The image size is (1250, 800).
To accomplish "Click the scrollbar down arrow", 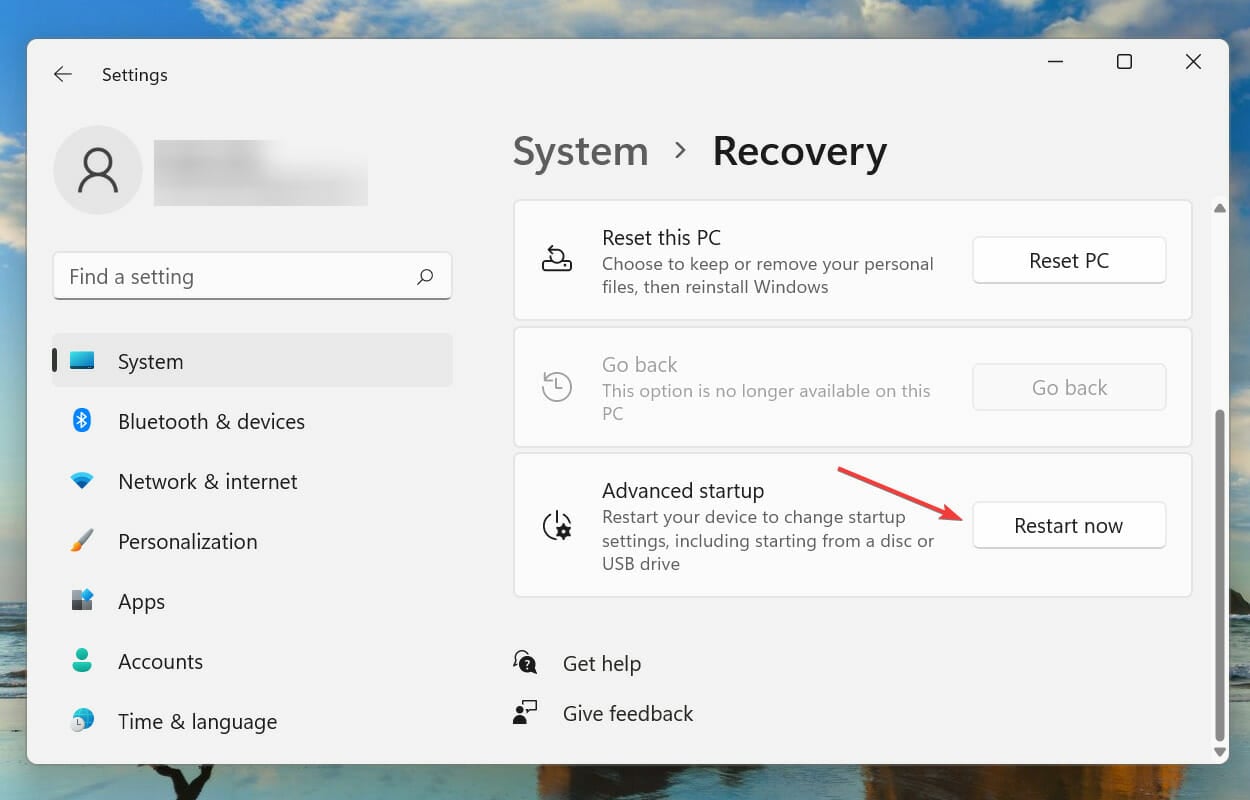I will [x=1220, y=751].
